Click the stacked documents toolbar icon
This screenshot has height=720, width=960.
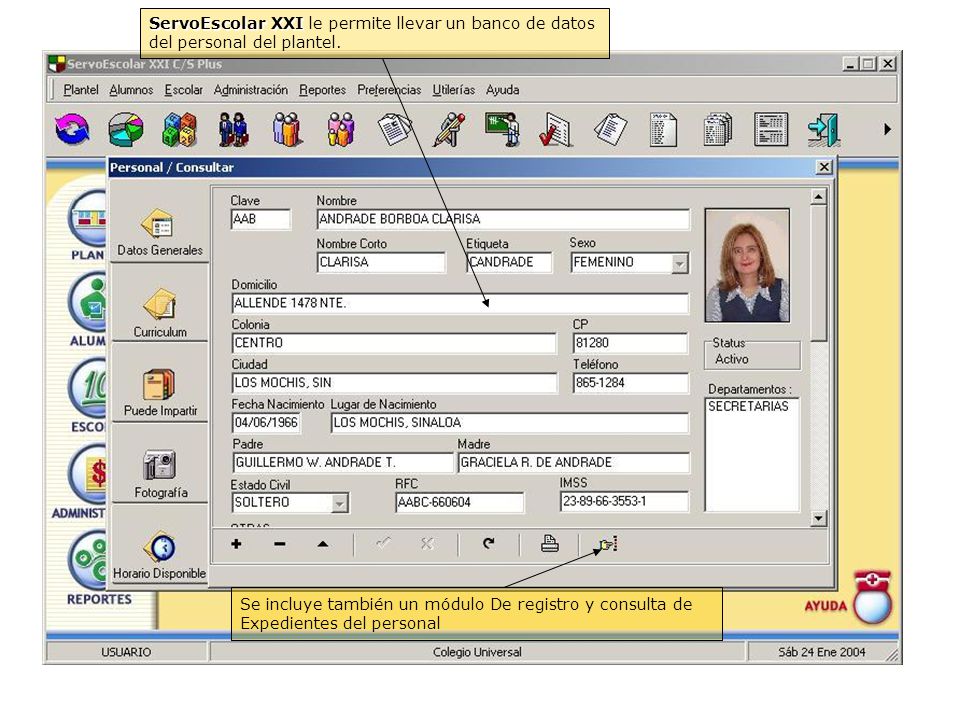(394, 129)
